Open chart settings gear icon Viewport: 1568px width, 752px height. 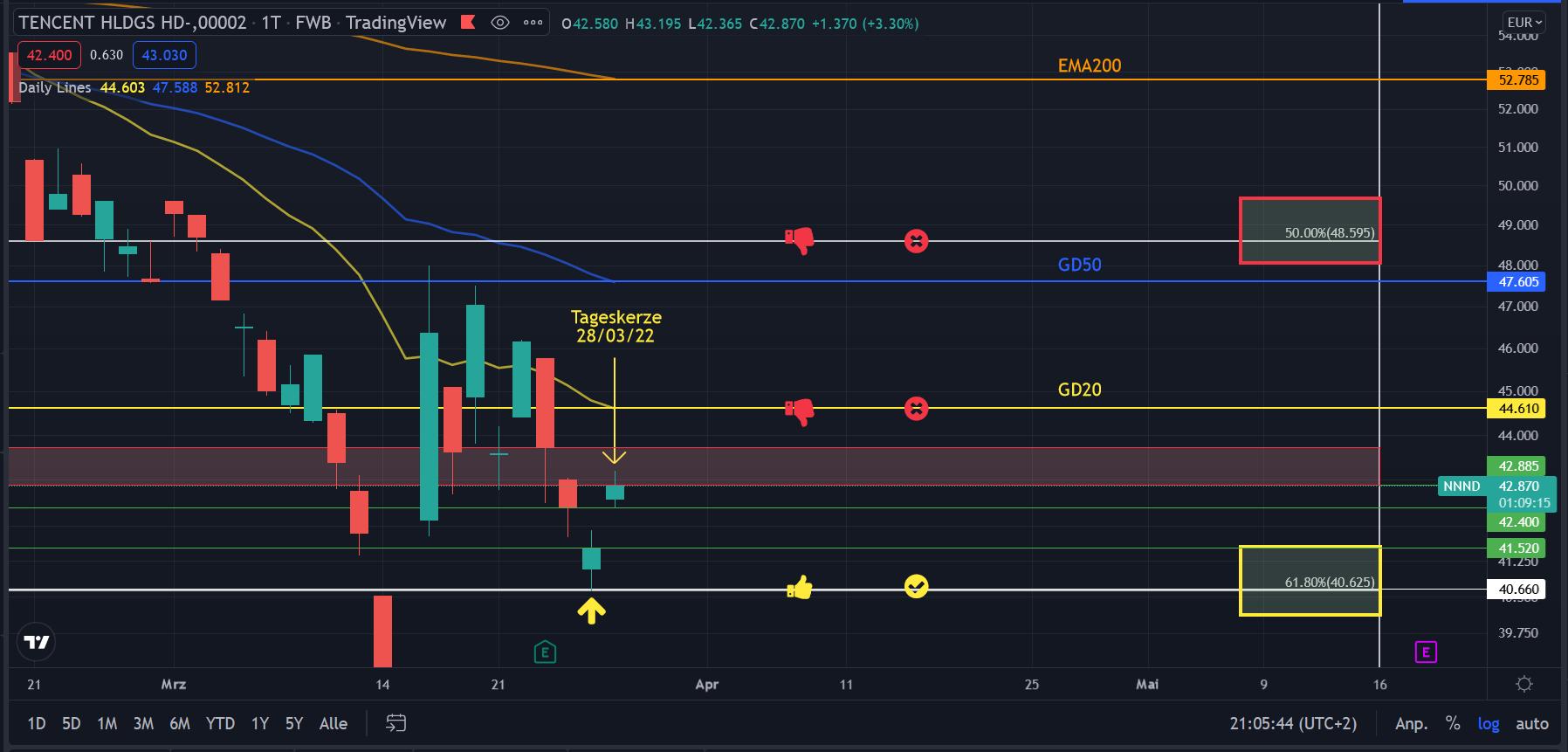click(x=1524, y=684)
